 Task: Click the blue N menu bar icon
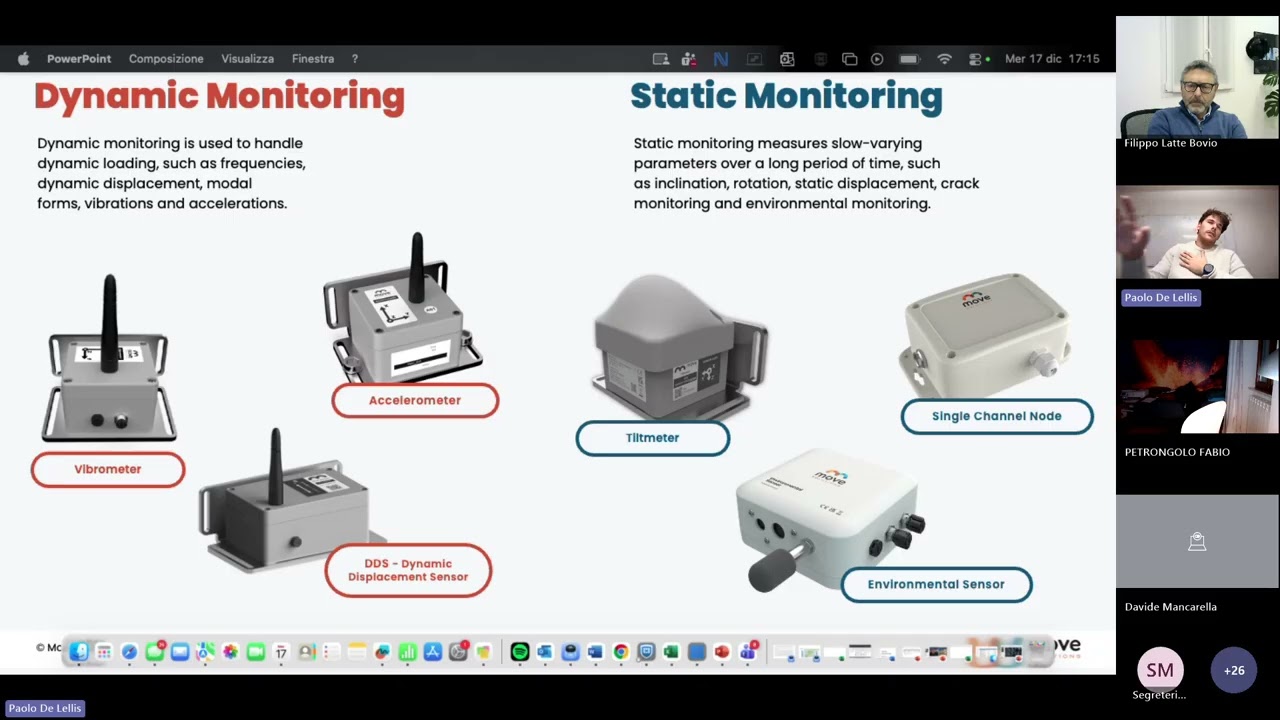tap(720, 59)
